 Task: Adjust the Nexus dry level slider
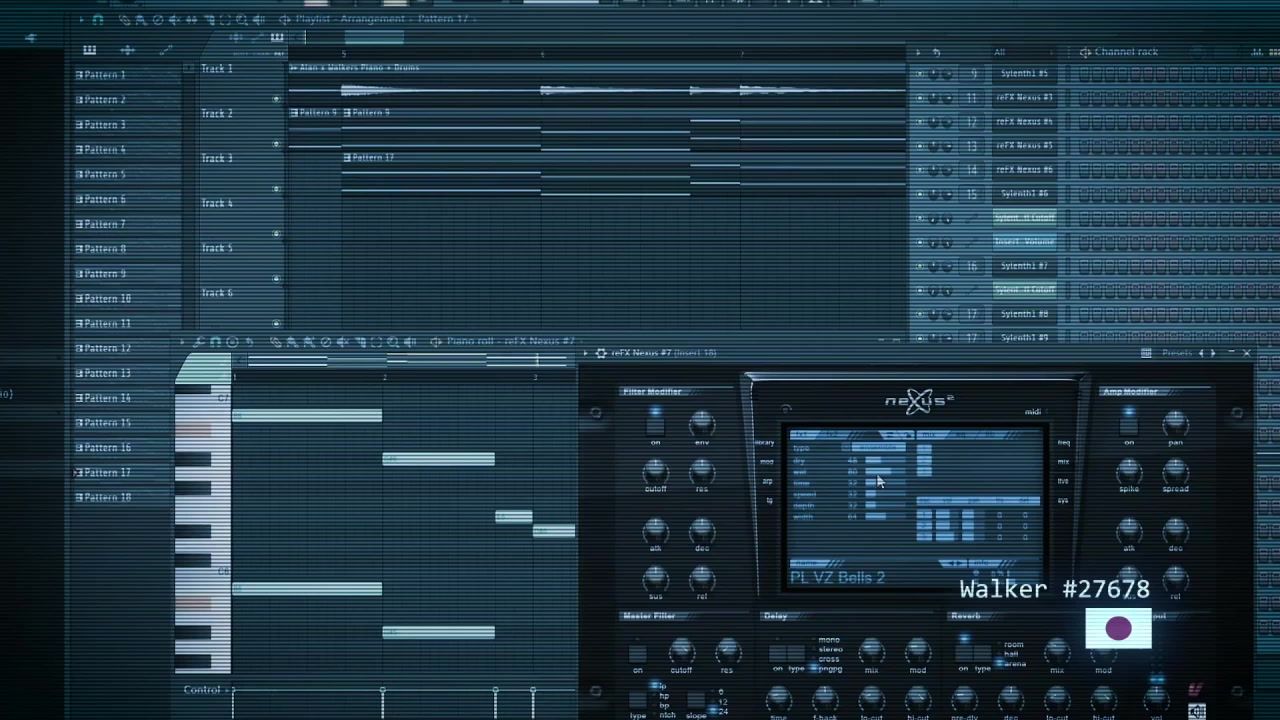point(886,460)
